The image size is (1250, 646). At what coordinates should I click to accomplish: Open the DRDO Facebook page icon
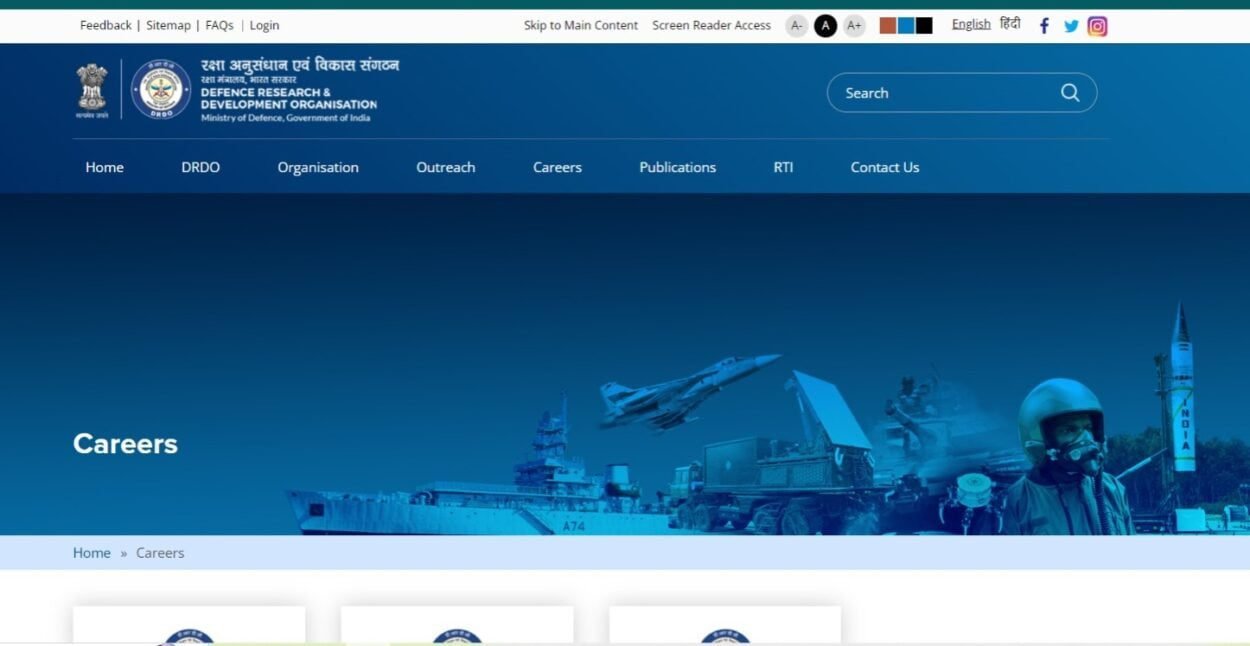(1044, 26)
